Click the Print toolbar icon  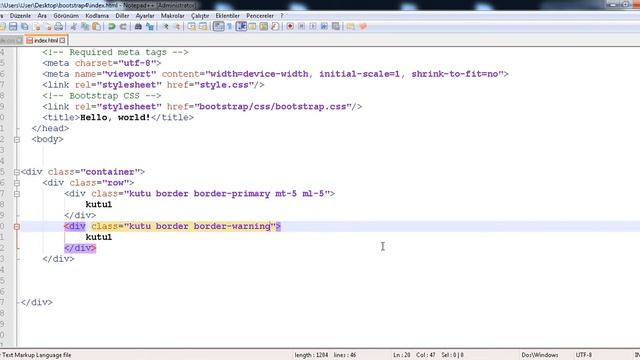click(x=58, y=27)
